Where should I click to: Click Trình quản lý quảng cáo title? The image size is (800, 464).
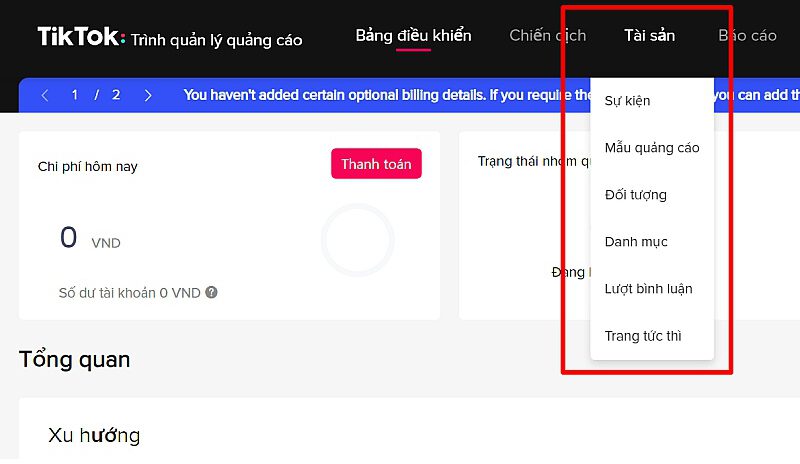point(216,40)
